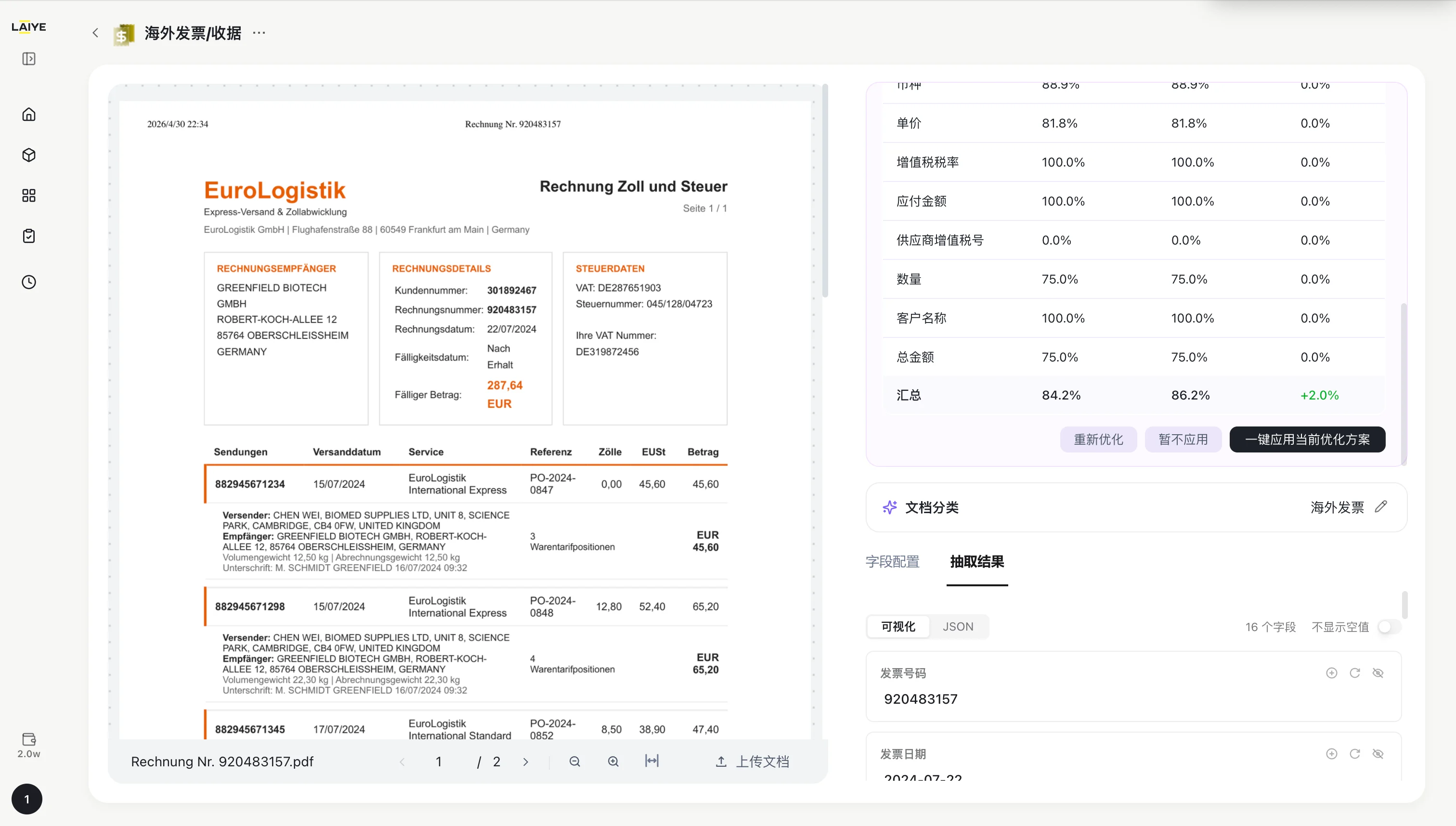
Task: Toggle the sidebar collapse icon
Action: click(x=28, y=59)
